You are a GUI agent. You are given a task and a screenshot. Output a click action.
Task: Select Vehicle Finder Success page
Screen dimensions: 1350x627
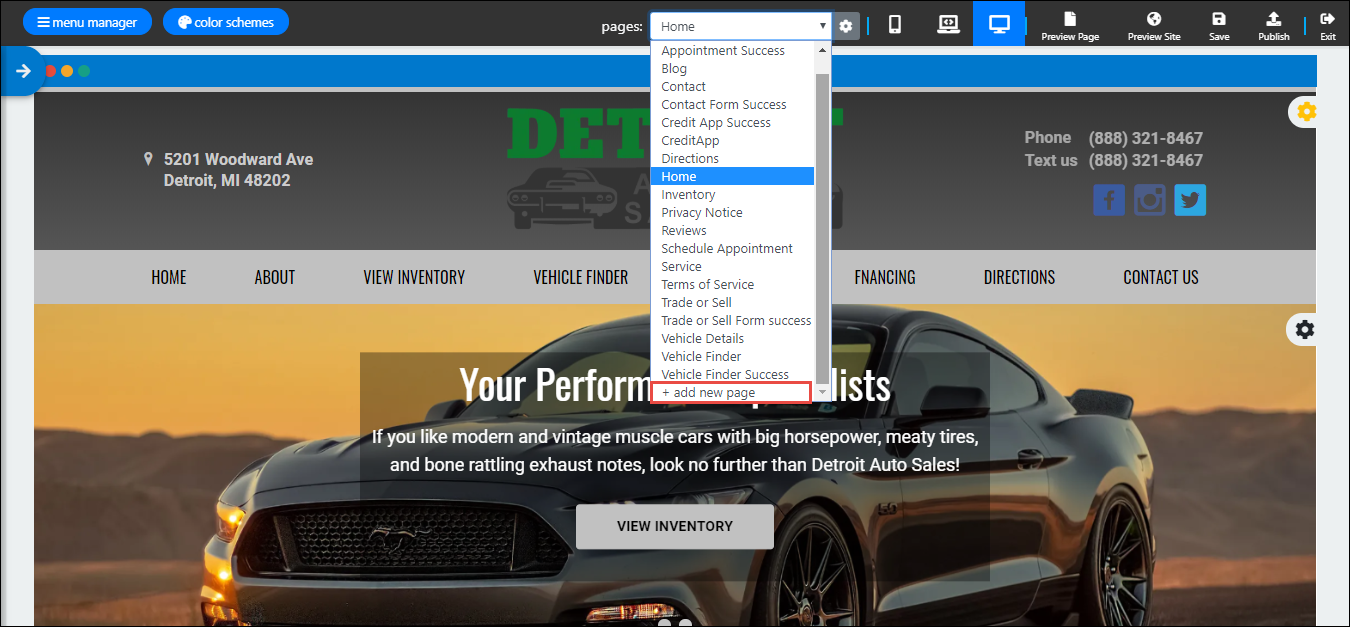tap(733, 375)
